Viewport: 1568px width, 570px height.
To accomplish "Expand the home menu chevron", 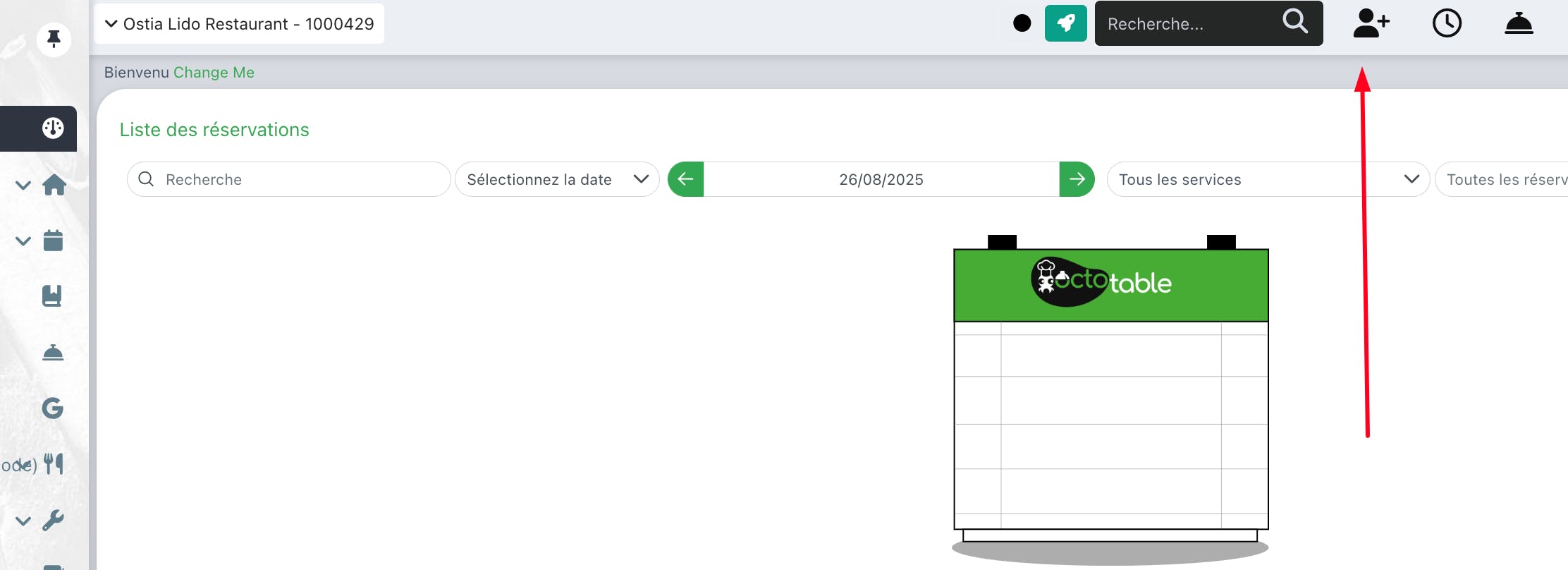I will click(23, 186).
